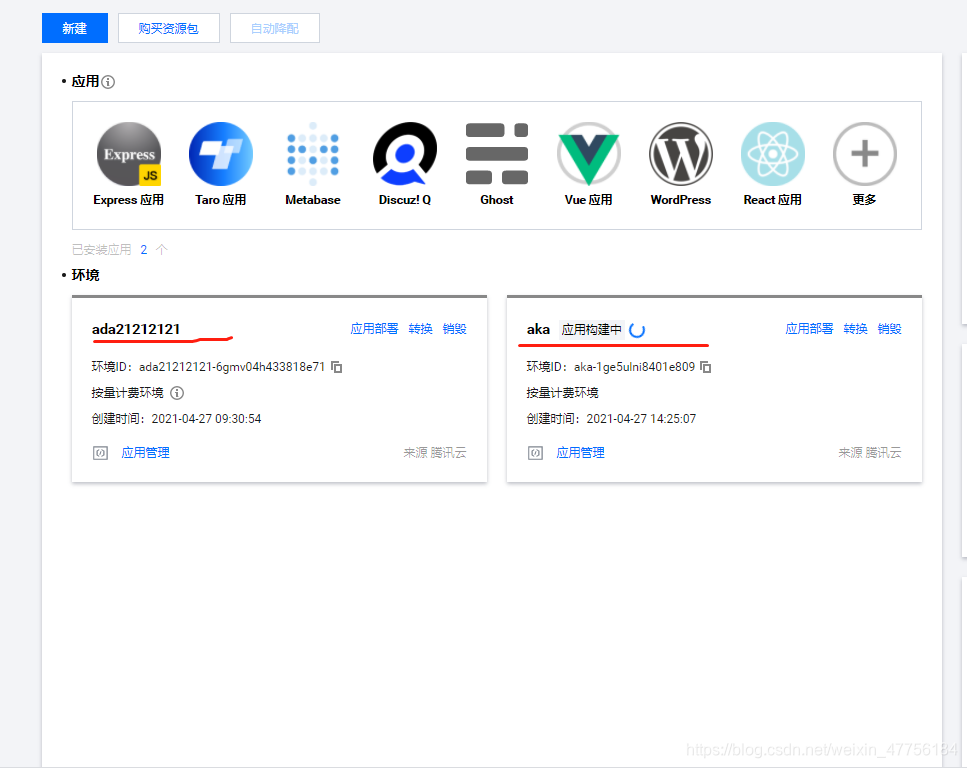Click the Discuz! Q application icon

click(404, 155)
